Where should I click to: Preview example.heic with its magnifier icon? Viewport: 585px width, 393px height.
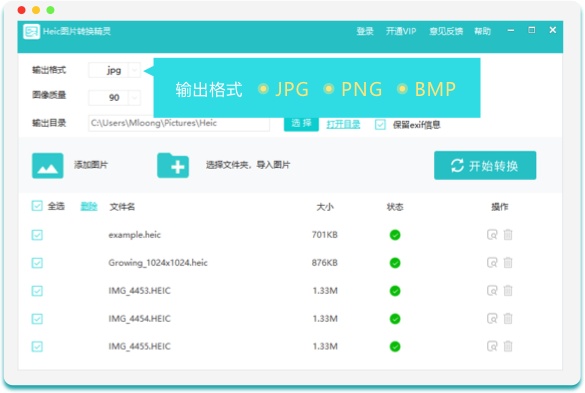click(x=492, y=235)
